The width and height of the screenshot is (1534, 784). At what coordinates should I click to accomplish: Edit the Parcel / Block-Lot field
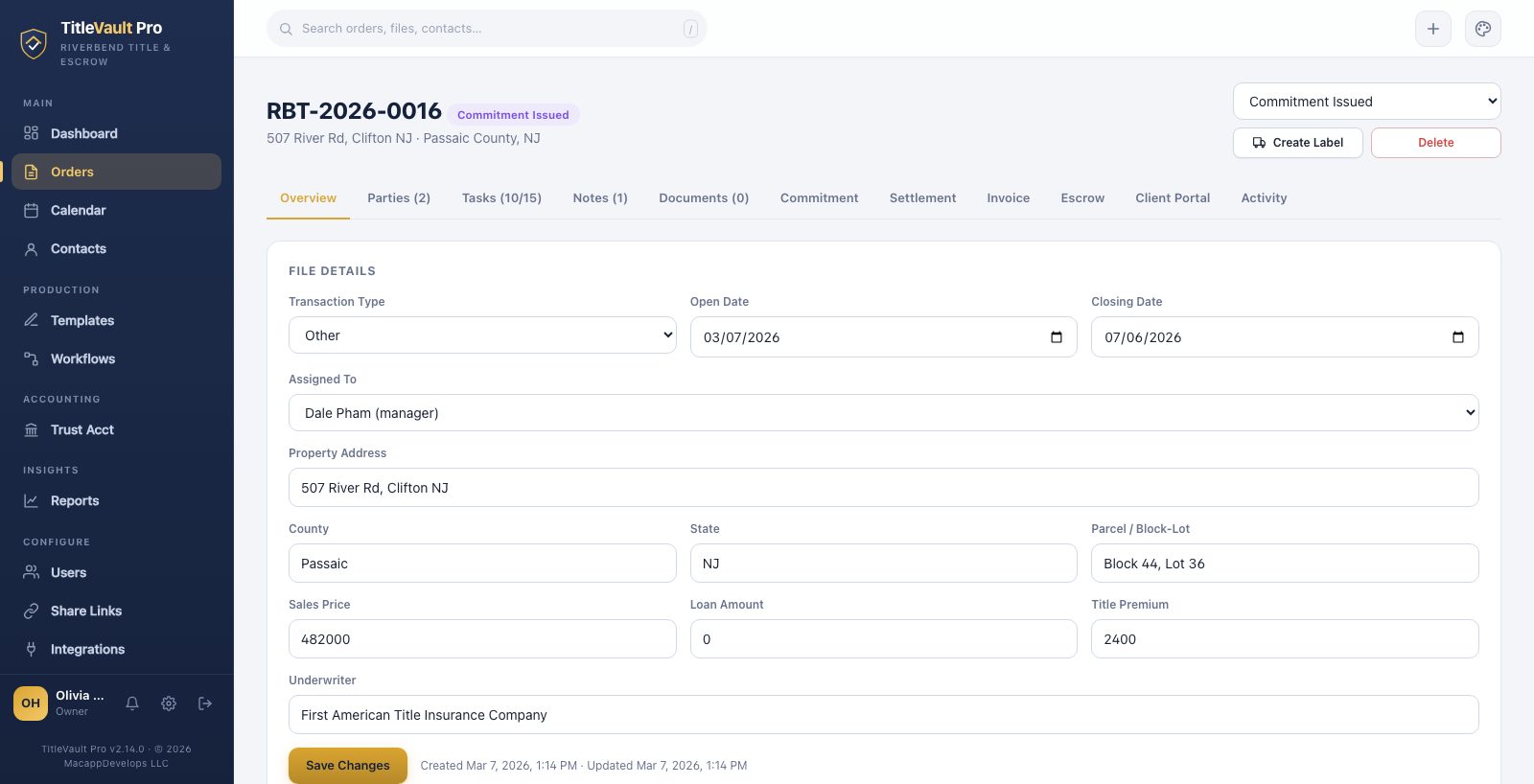point(1285,564)
